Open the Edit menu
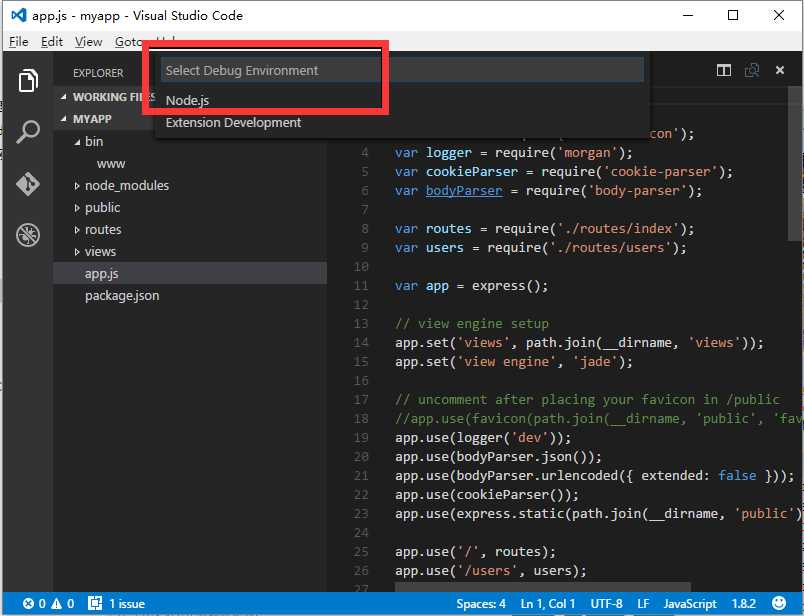Screen dimensions: 804x616 point(52,42)
